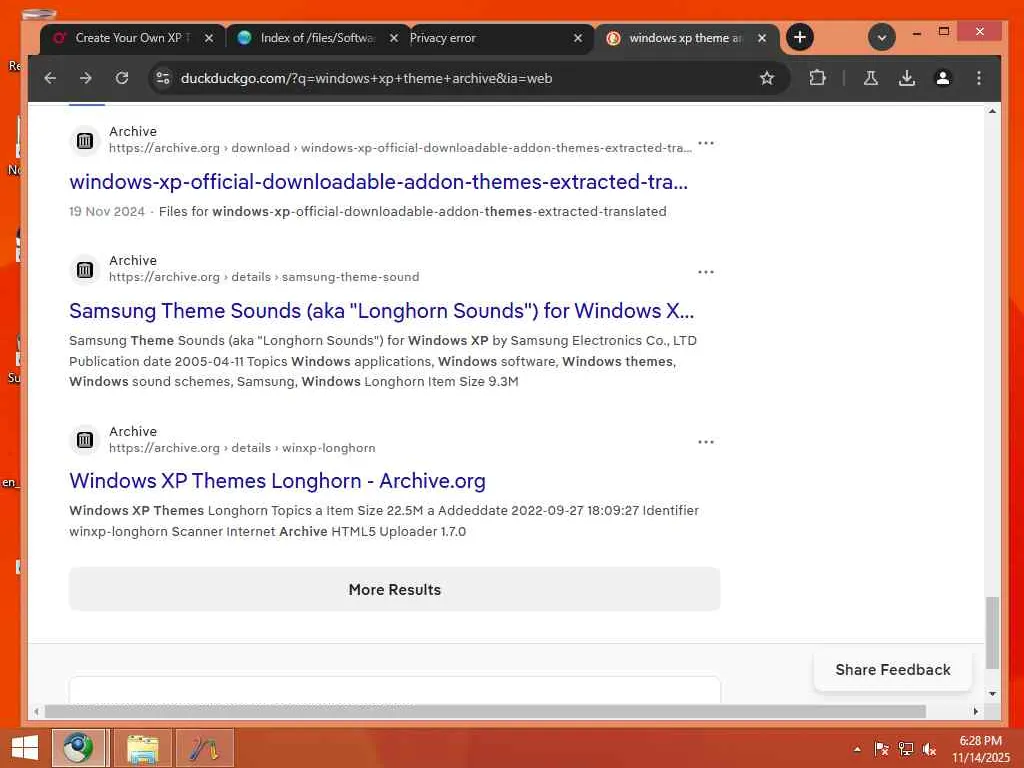This screenshot has width=1024, height=768.
Task: Click the horizontal scrollbar thumb
Action: 485,711
